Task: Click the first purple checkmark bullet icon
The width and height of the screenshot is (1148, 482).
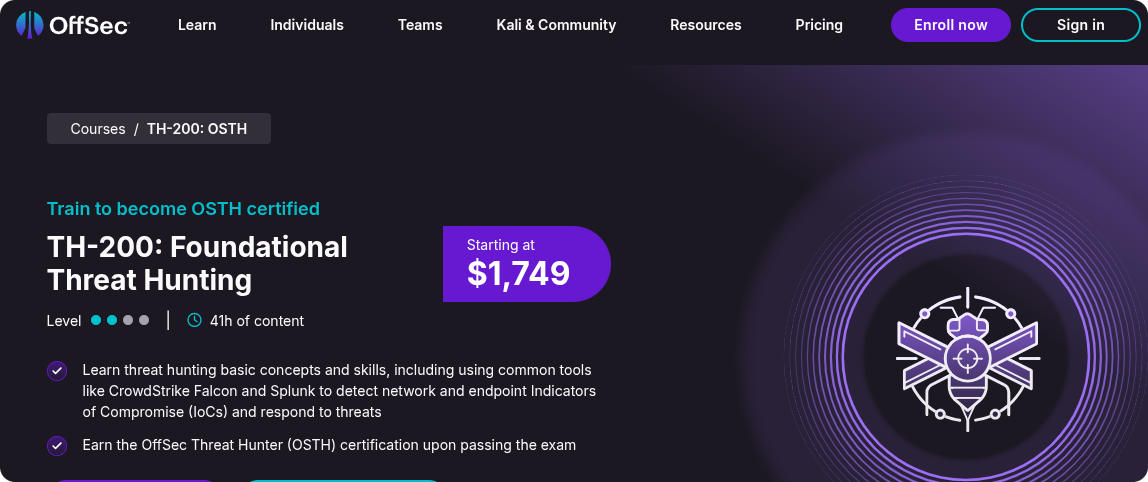Action: pyautogui.click(x=57, y=371)
